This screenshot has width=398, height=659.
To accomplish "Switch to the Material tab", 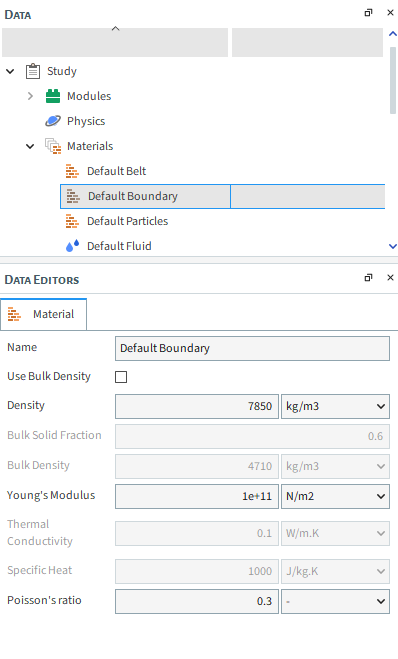I will (44, 314).
